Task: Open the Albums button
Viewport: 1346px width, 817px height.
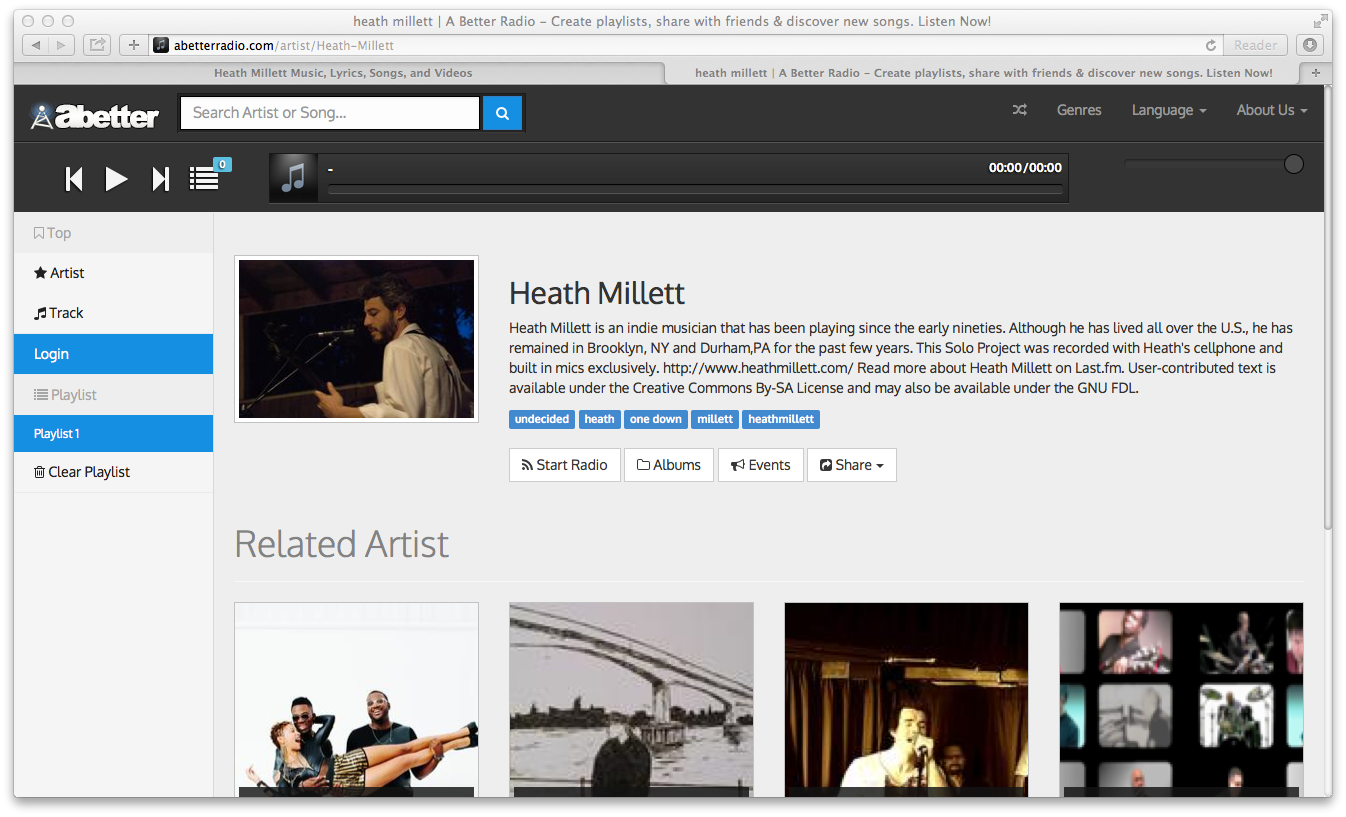Action: (x=669, y=465)
